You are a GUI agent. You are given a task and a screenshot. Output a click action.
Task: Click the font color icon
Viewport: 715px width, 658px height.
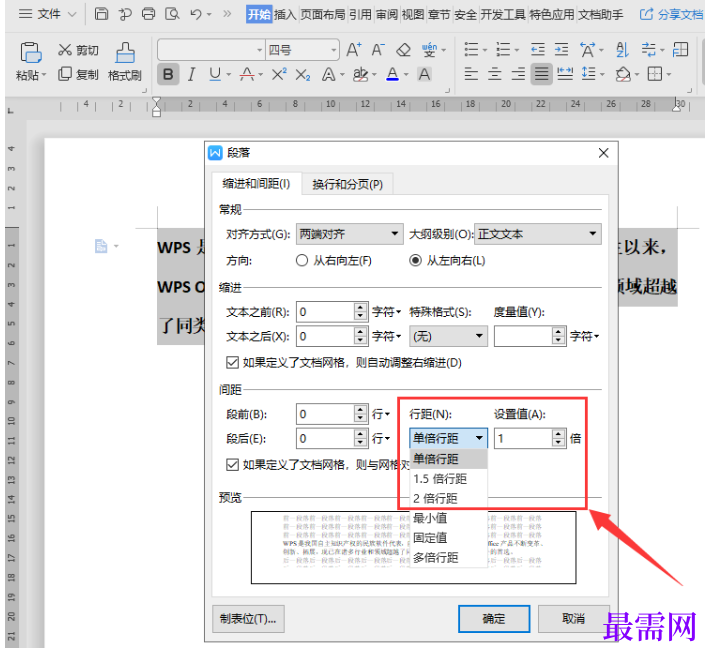[x=392, y=74]
